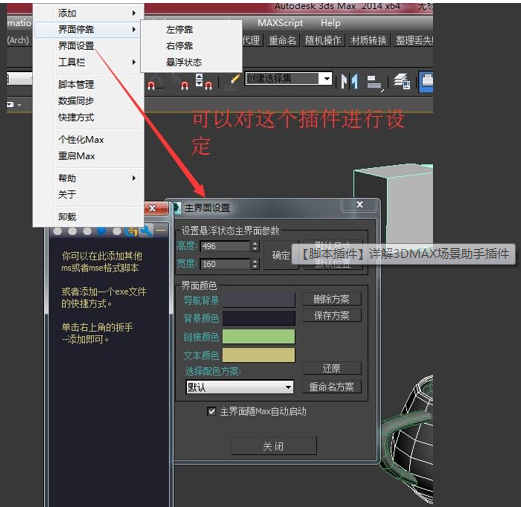Click the 保存方案 button
521x507 pixels.
click(332, 315)
